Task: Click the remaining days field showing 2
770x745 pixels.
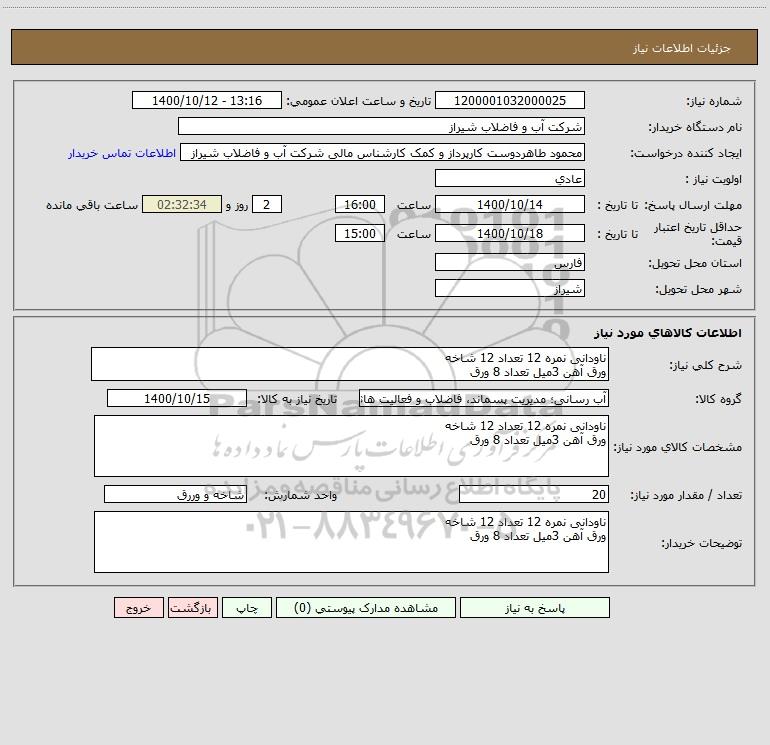Action: coord(267,204)
